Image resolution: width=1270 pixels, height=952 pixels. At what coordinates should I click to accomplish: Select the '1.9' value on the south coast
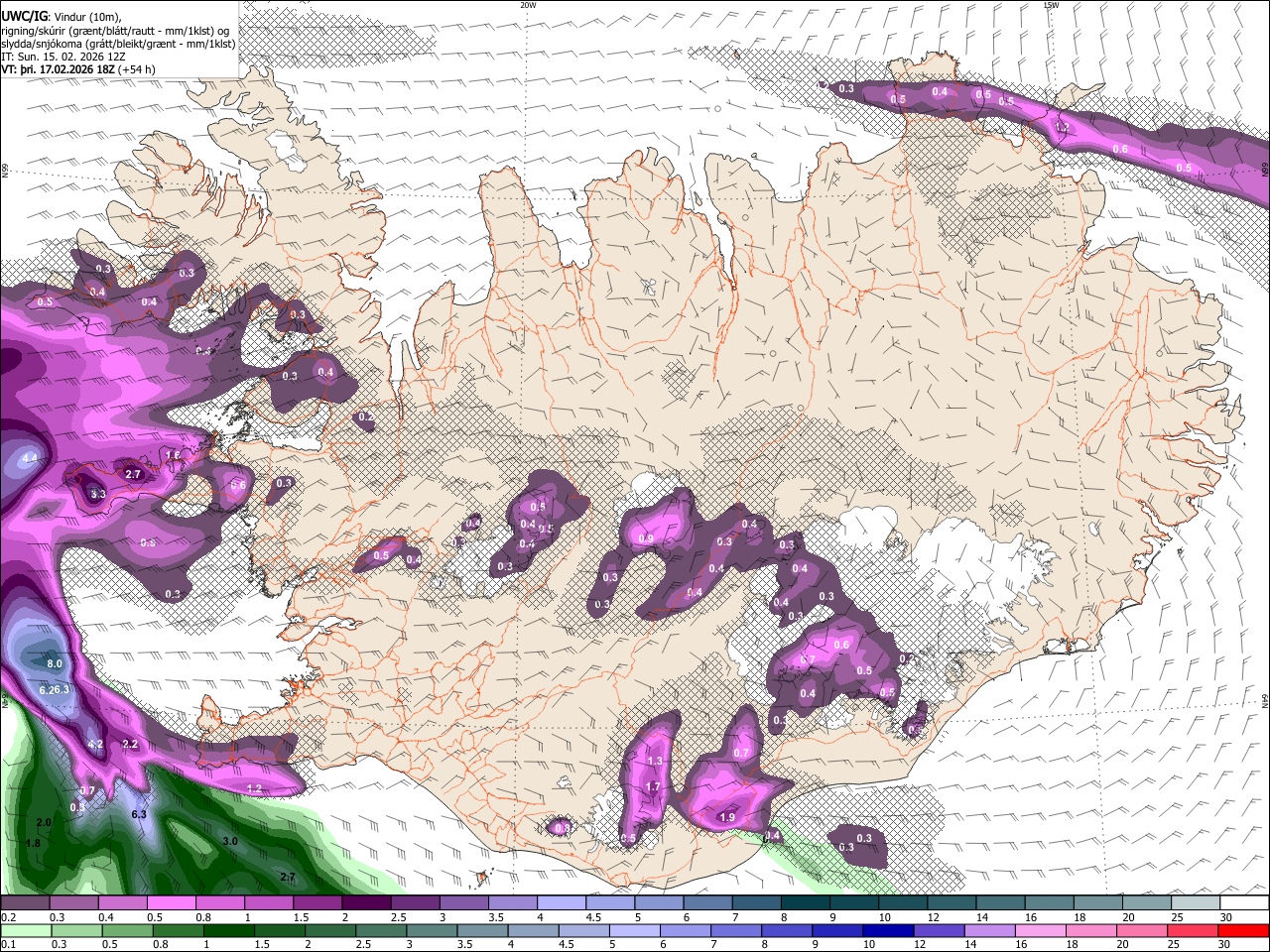(726, 818)
